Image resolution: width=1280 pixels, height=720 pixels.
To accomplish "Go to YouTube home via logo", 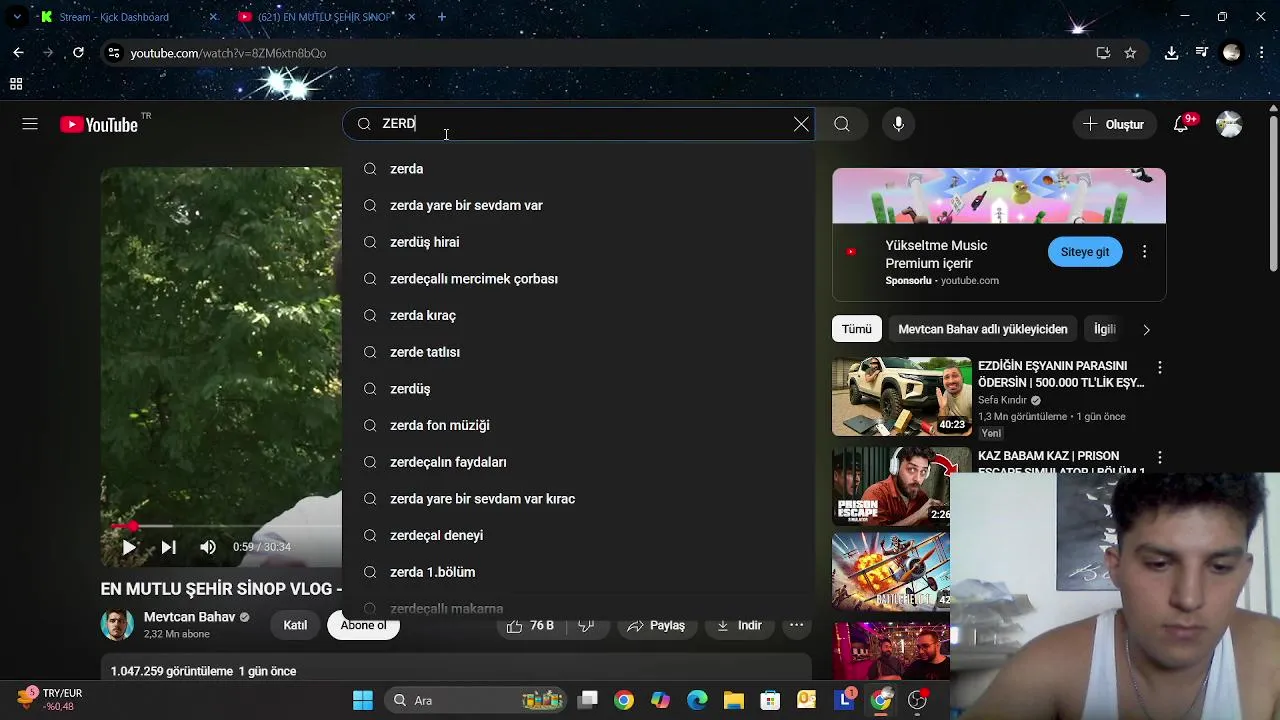I will [99, 125].
